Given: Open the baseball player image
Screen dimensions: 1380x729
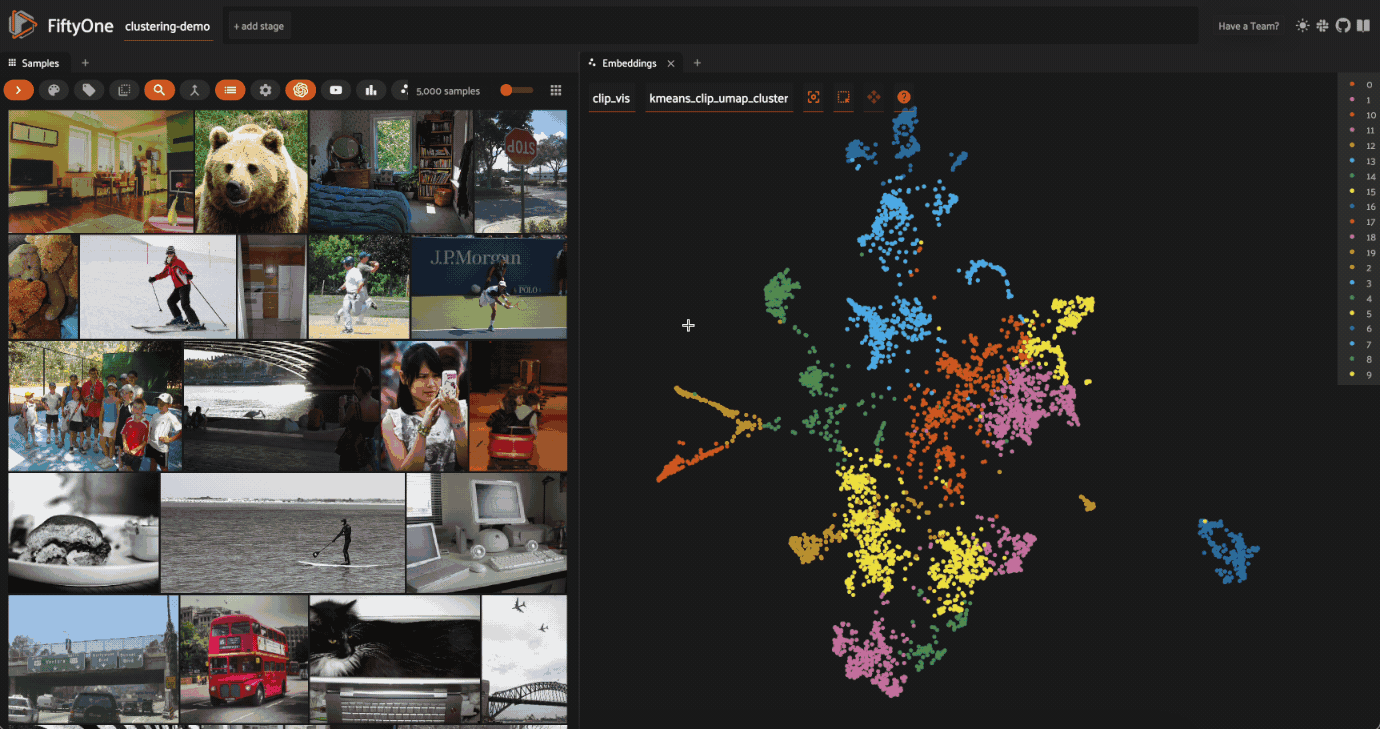Looking at the screenshot, I should coord(359,287).
